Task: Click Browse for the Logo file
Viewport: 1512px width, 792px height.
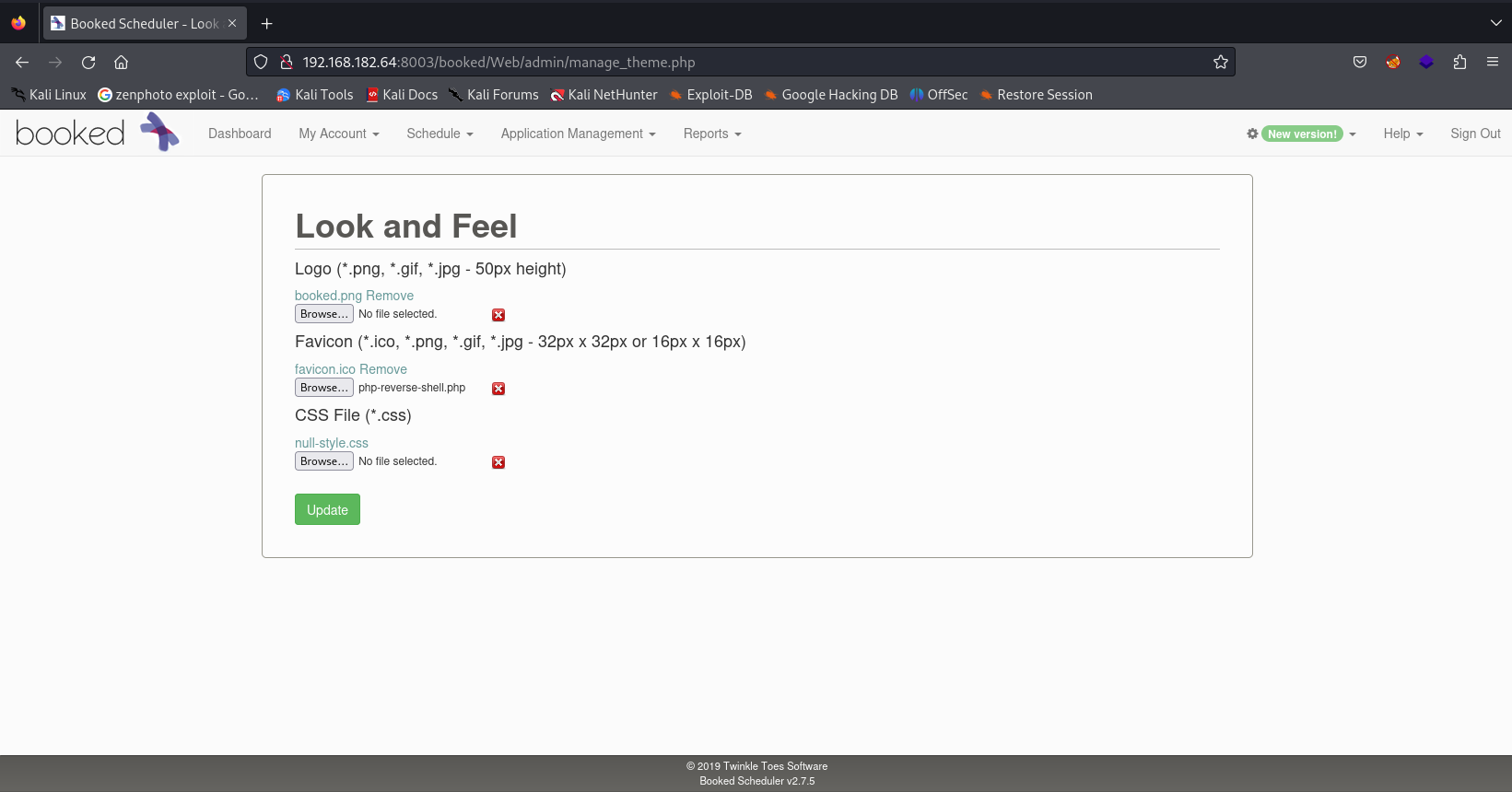Action: point(323,314)
